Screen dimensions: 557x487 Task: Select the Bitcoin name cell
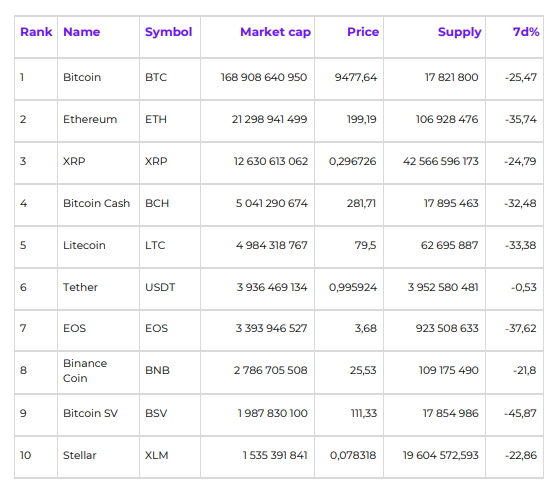(x=82, y=77)
